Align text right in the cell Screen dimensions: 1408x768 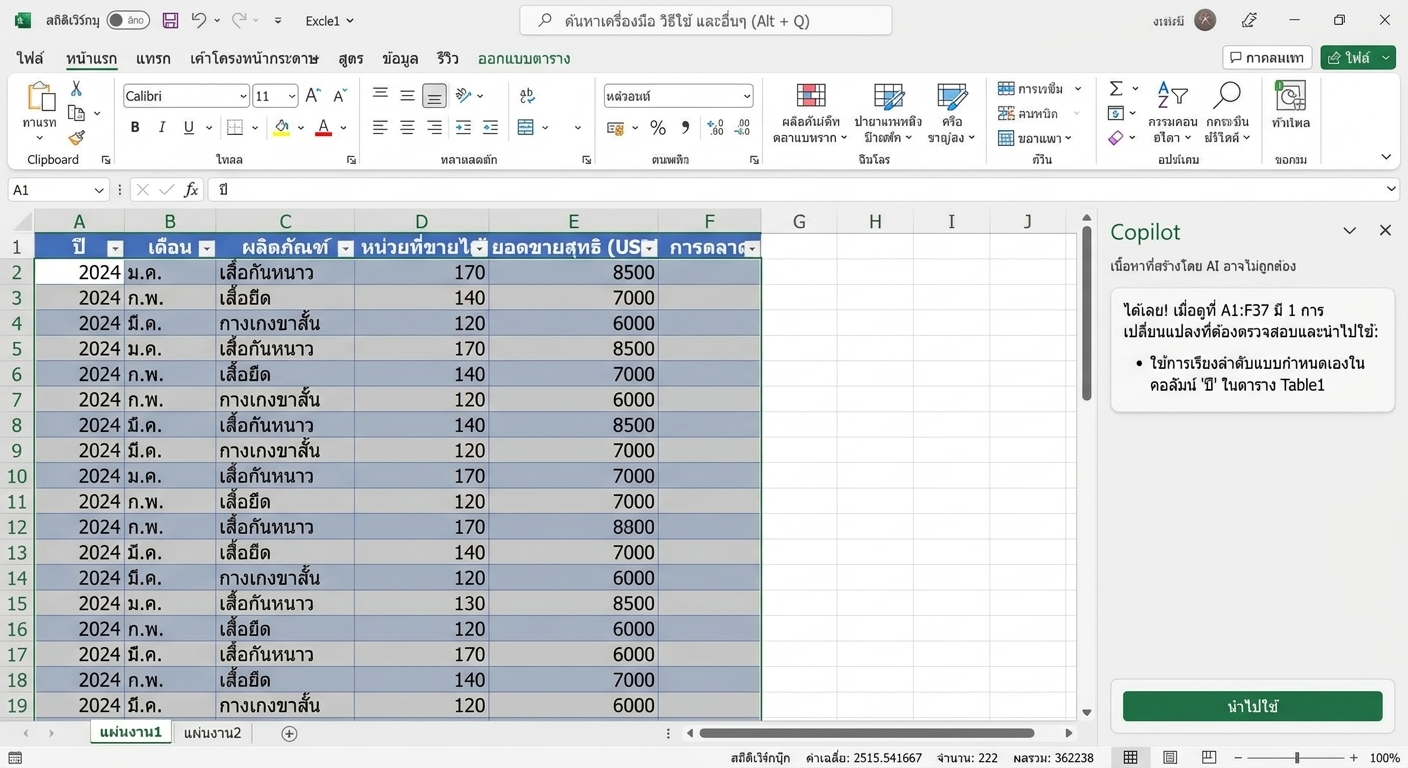point(434,127)
